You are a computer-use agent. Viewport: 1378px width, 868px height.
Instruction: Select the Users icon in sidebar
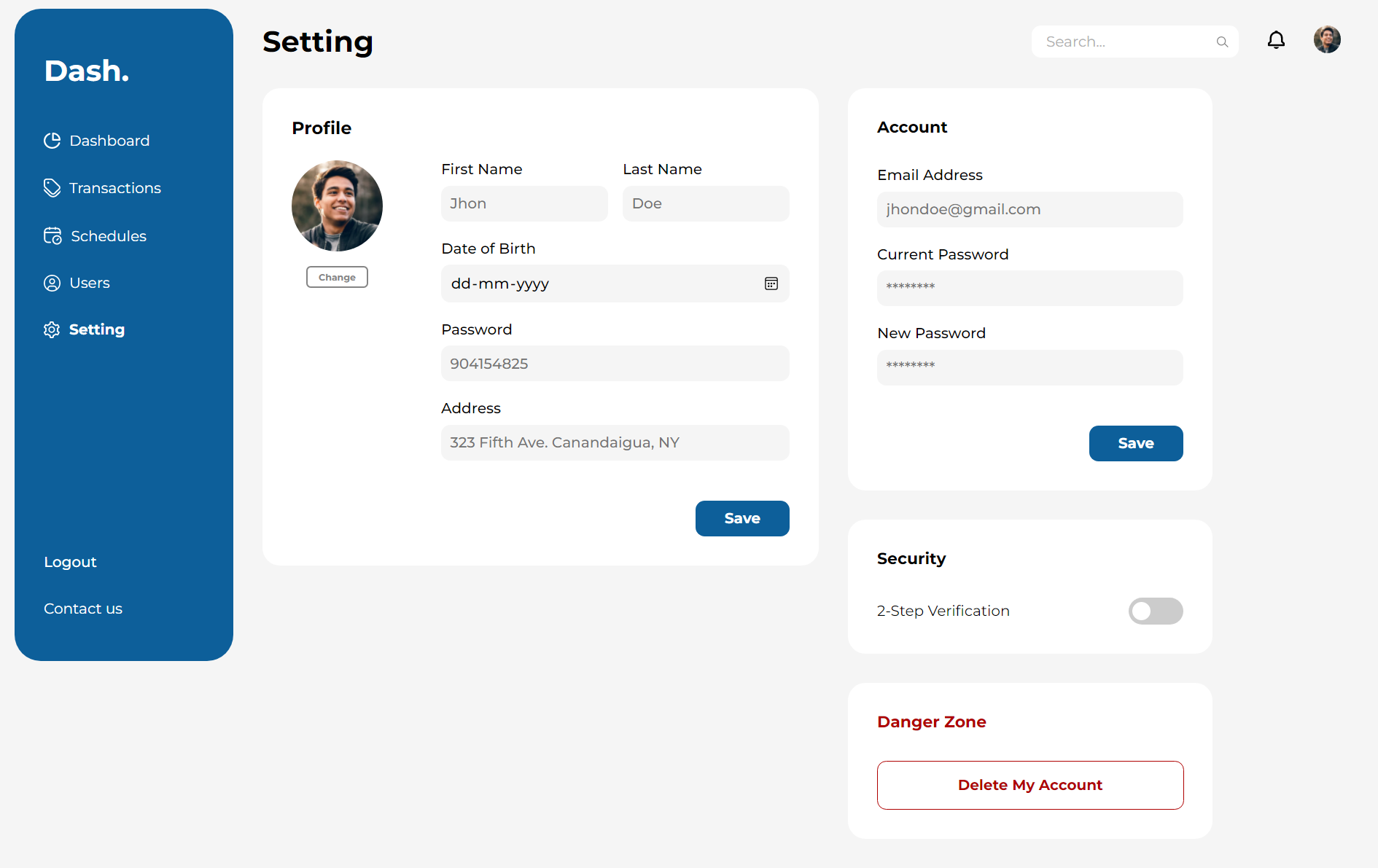click(52, 283)
